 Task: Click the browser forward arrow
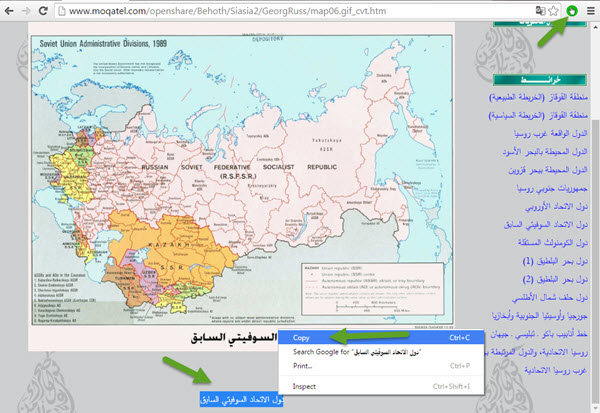pos(26,11)
